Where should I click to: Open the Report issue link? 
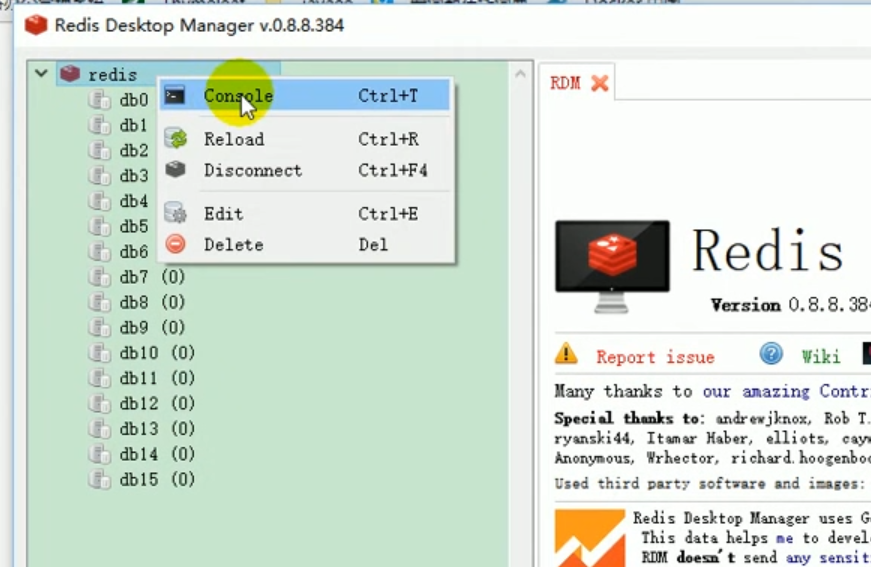655,357
